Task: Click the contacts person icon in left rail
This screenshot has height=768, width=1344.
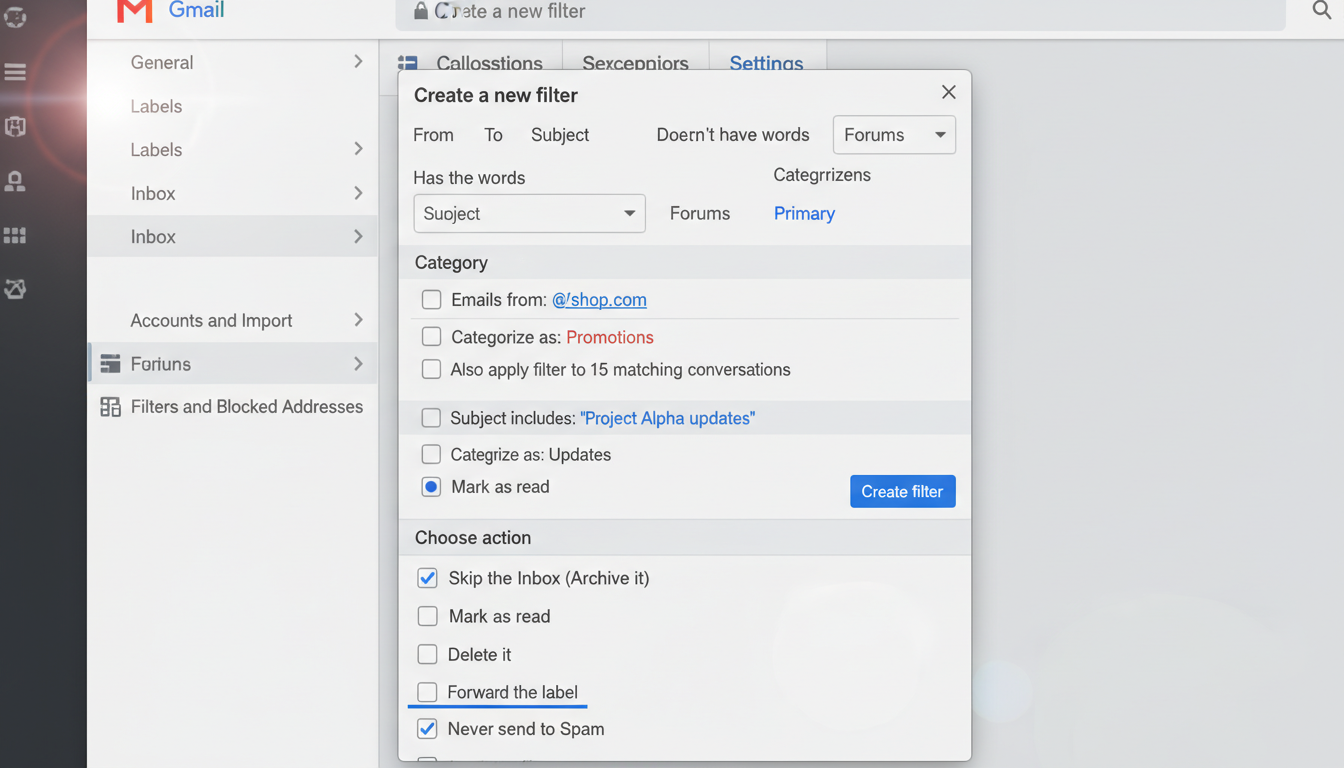Action: pyautogui.click(x=15, y=181)
